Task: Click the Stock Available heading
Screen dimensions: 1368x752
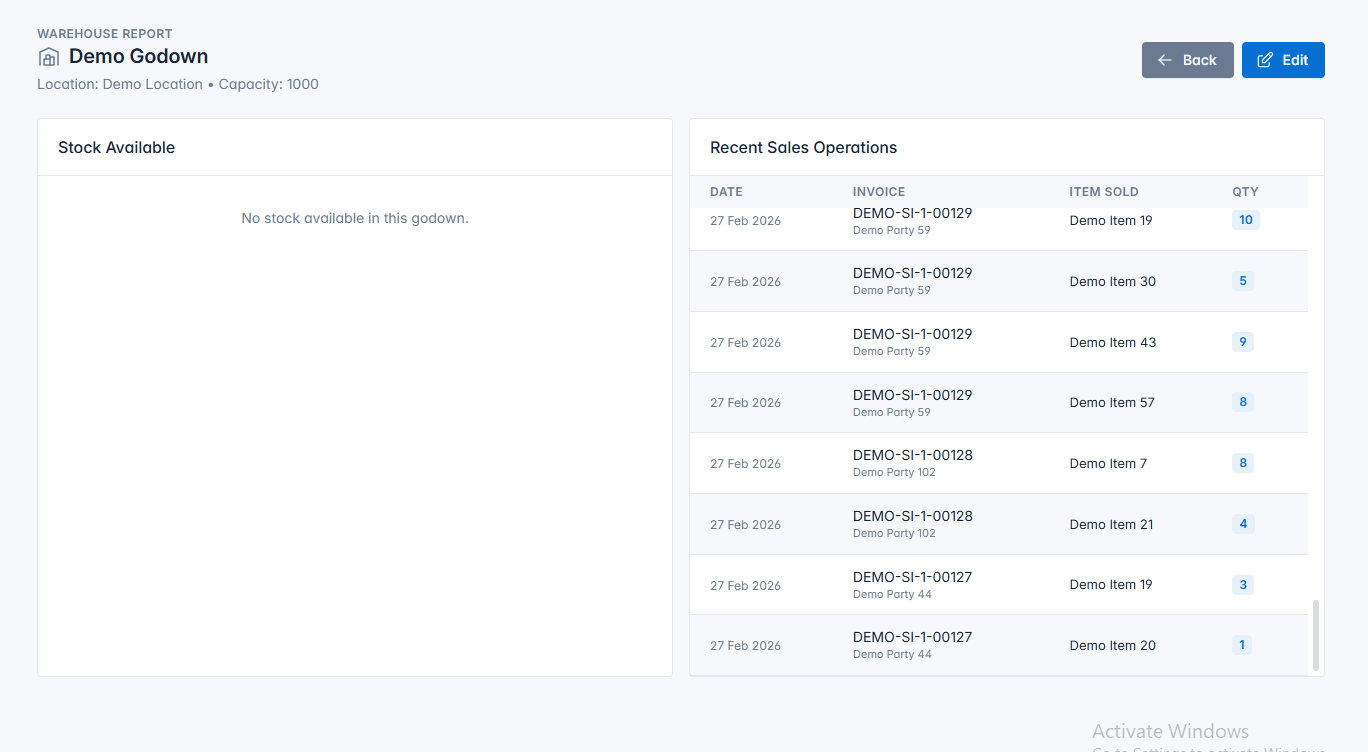Action: [x=116, y=147]
